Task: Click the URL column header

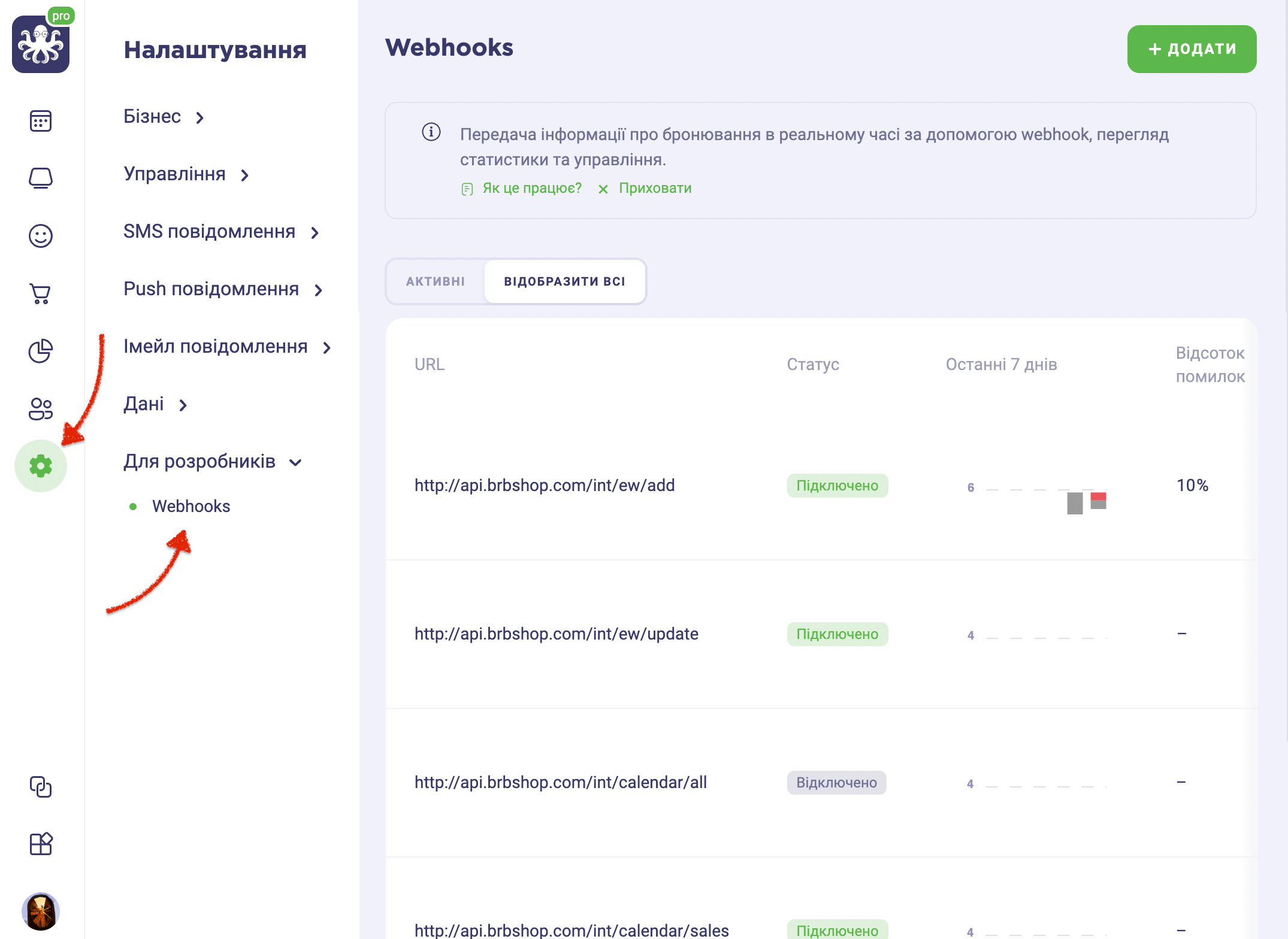Action: (x=430, y=364)
